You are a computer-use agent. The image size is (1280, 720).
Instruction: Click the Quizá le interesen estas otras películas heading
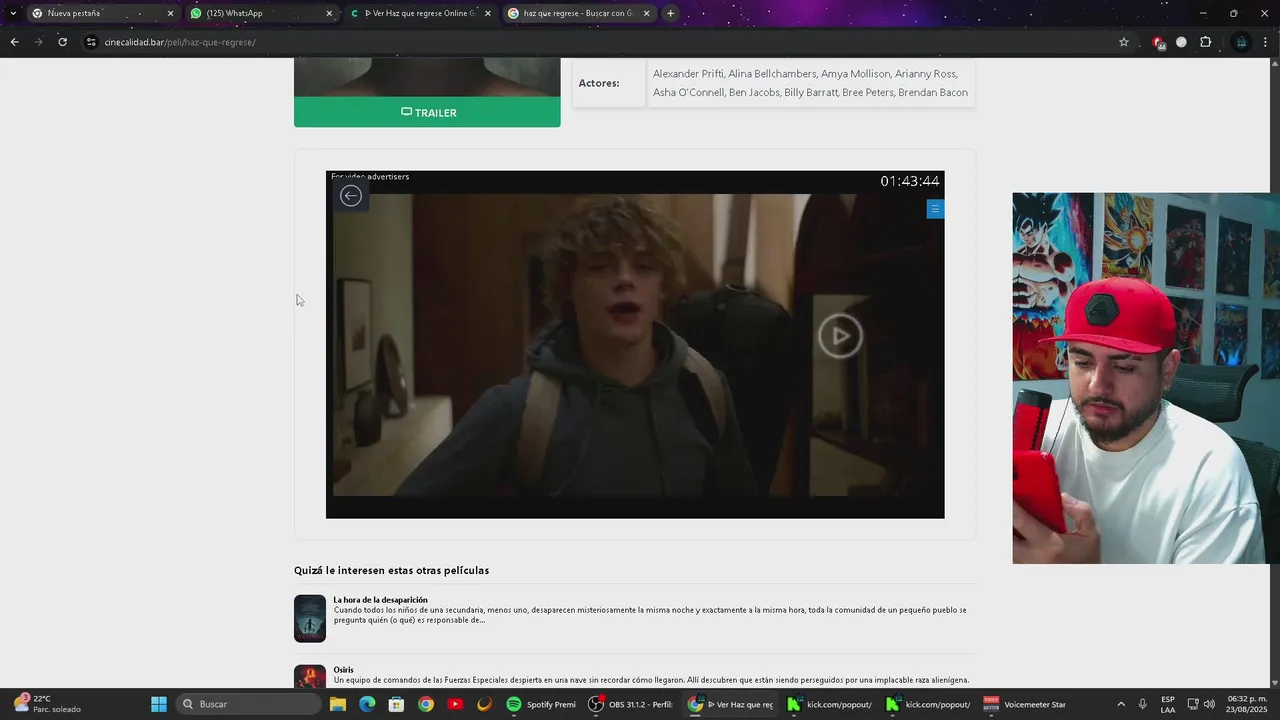391,570
